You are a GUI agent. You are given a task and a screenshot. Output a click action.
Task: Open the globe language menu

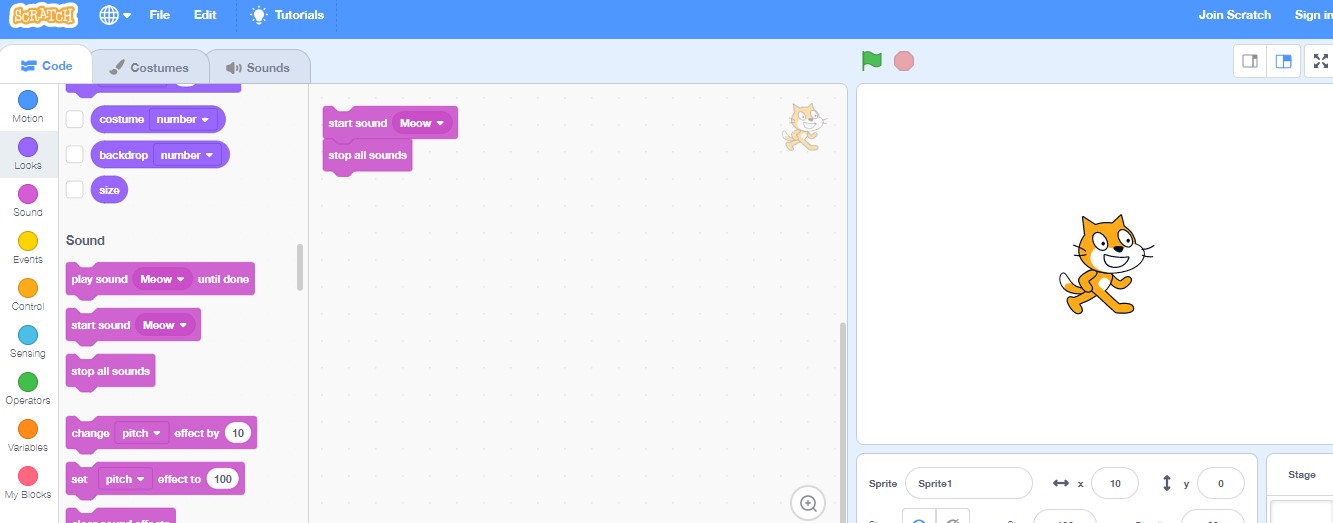coord(115,15)
